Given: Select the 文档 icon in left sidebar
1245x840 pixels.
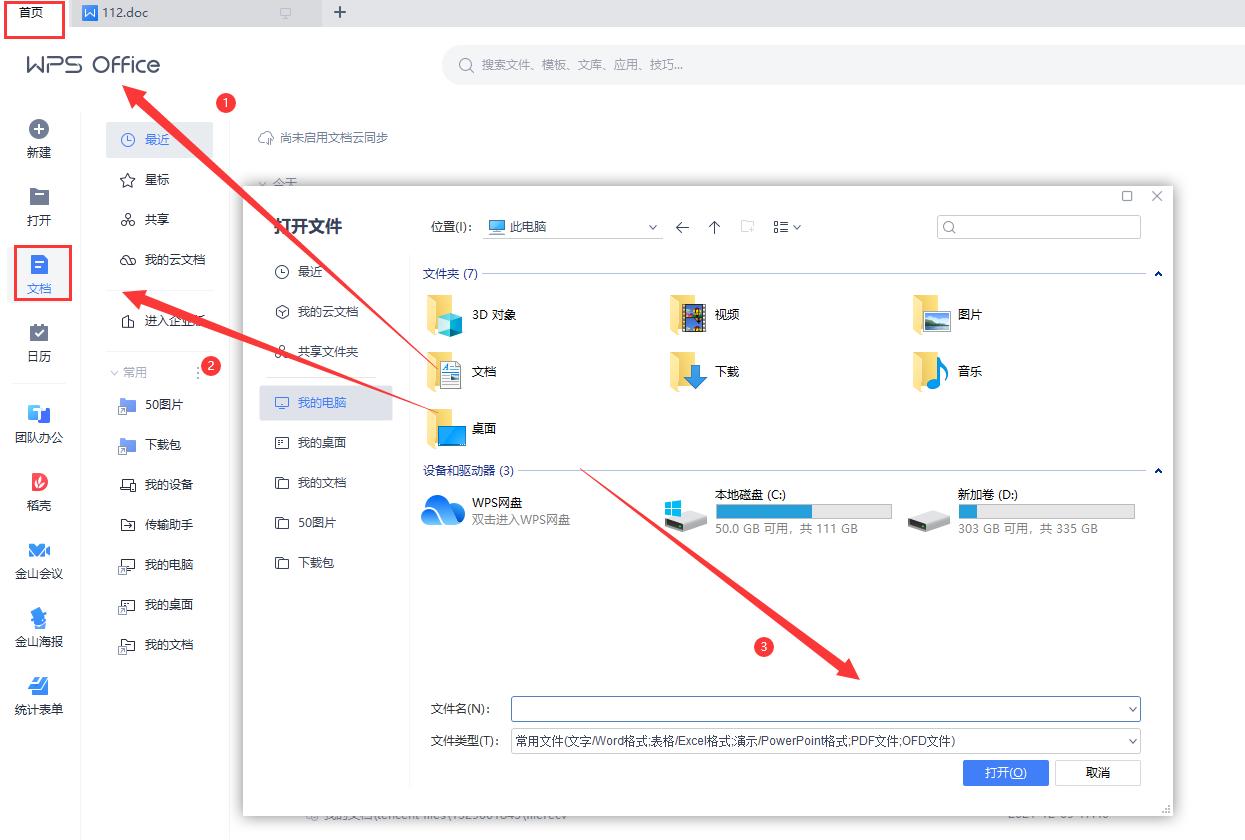Looking at the screenshot, I should [39, 265].
